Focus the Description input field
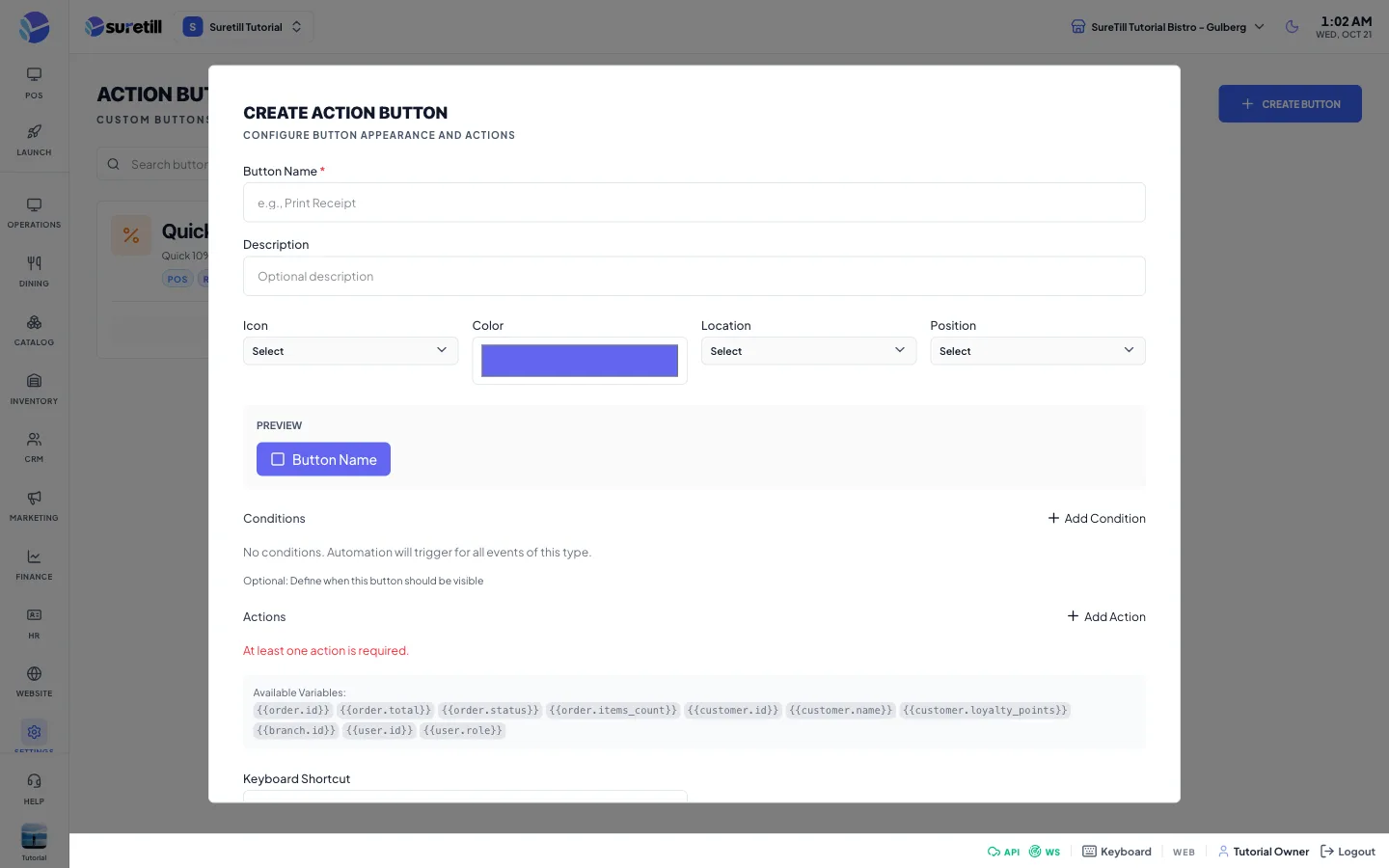 coord(694,276)
